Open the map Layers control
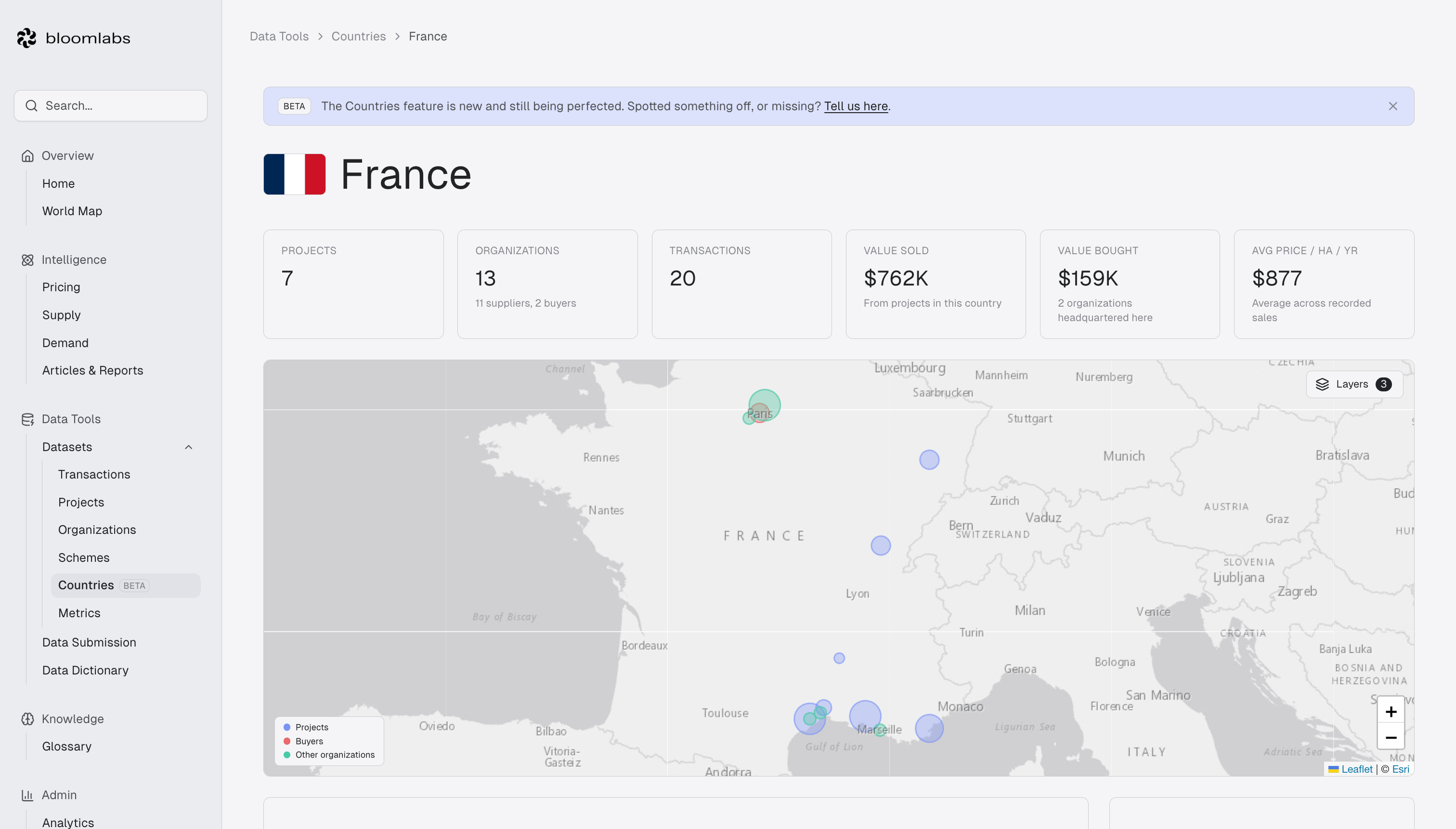The width and height of the screenshot is (1456, 829). click(x=1354, y=384)
